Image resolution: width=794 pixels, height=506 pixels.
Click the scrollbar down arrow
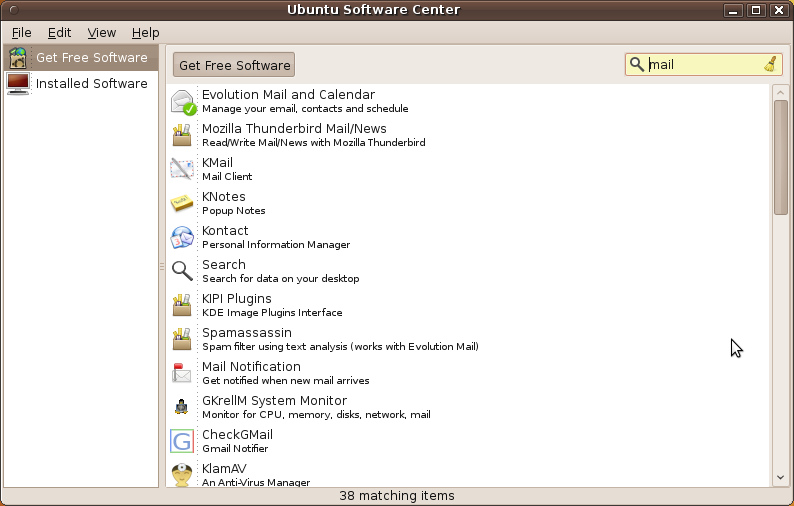coord(780,477)
